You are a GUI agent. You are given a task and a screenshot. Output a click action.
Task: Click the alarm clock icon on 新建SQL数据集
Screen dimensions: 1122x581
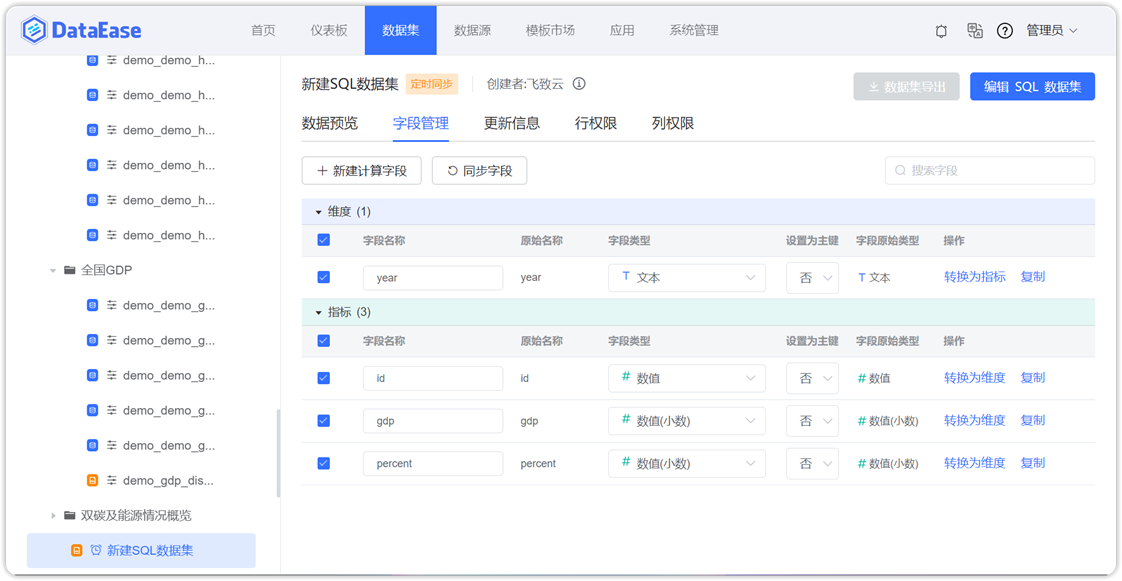pos(96,550)
